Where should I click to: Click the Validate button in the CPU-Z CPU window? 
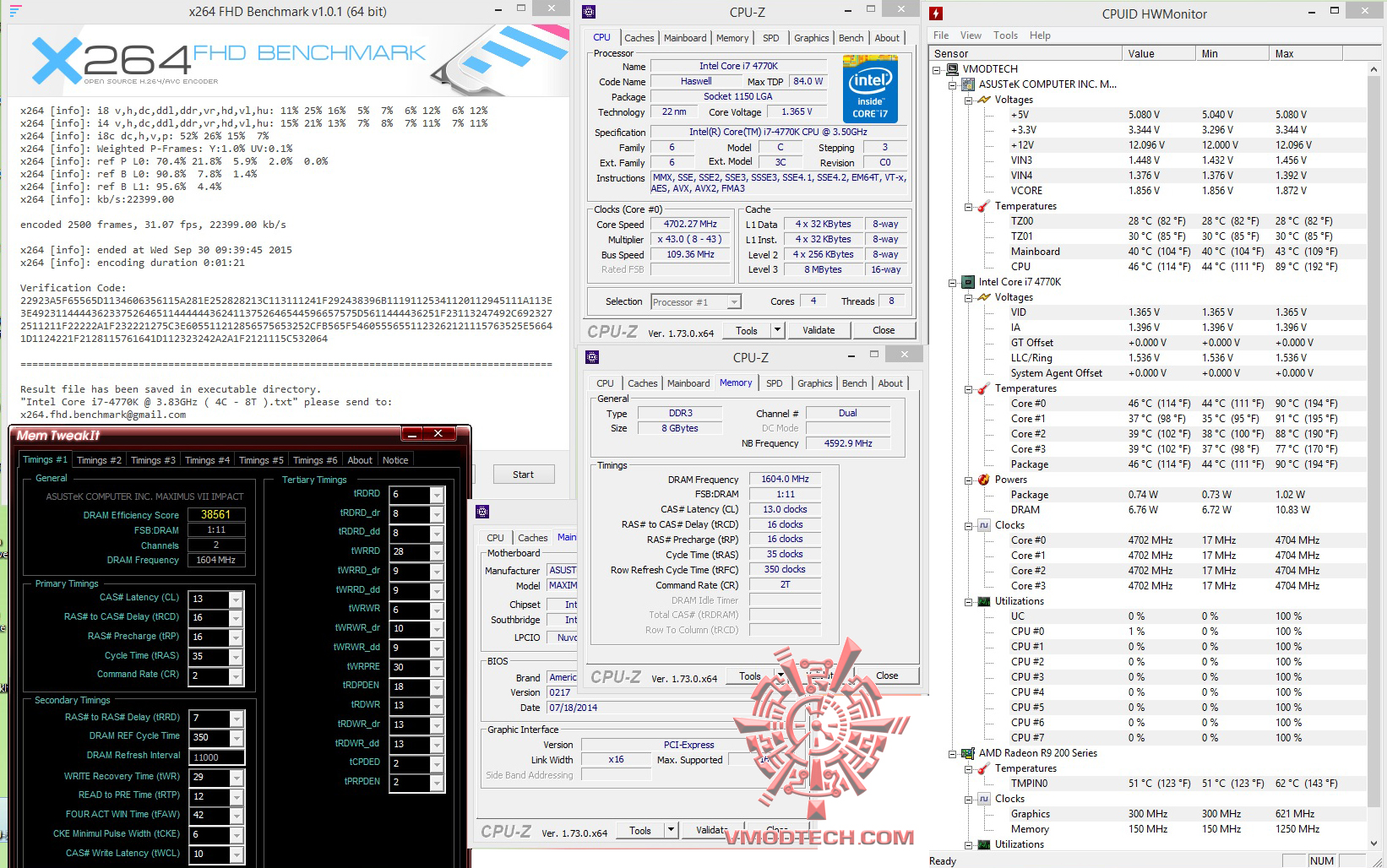(x=819, y=330)
